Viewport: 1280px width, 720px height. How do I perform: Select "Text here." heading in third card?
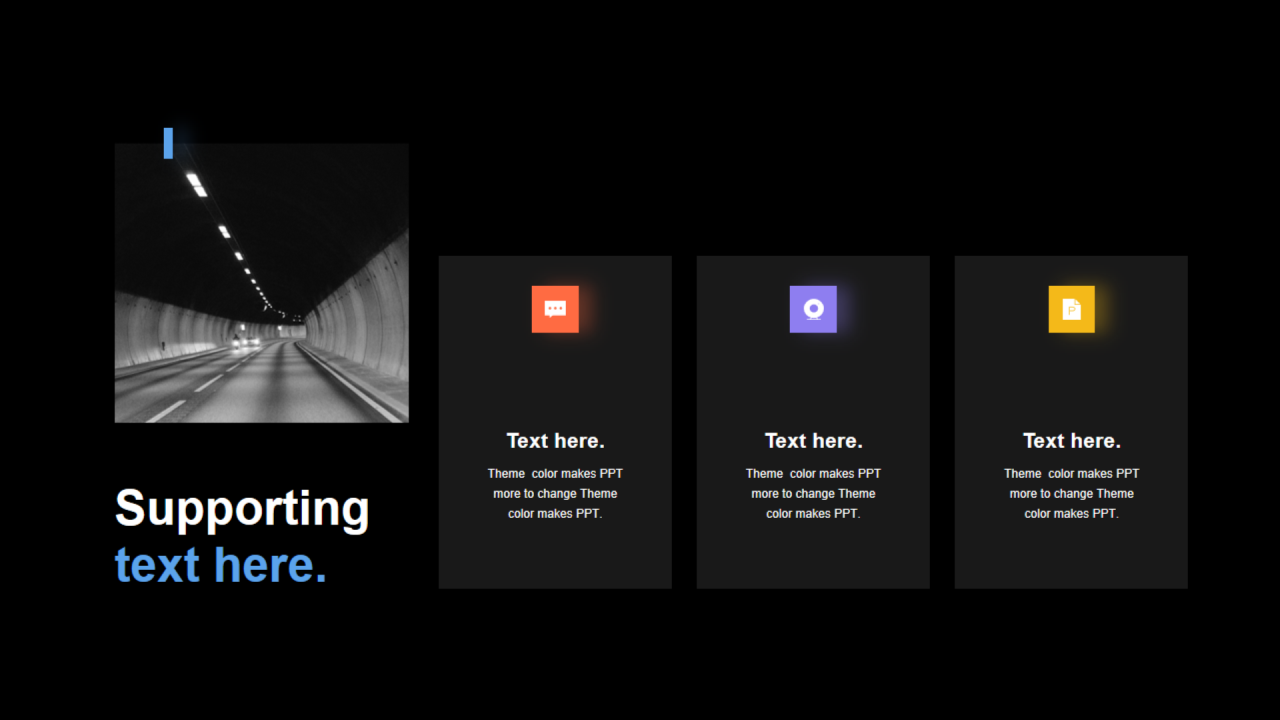point(1071,441)
